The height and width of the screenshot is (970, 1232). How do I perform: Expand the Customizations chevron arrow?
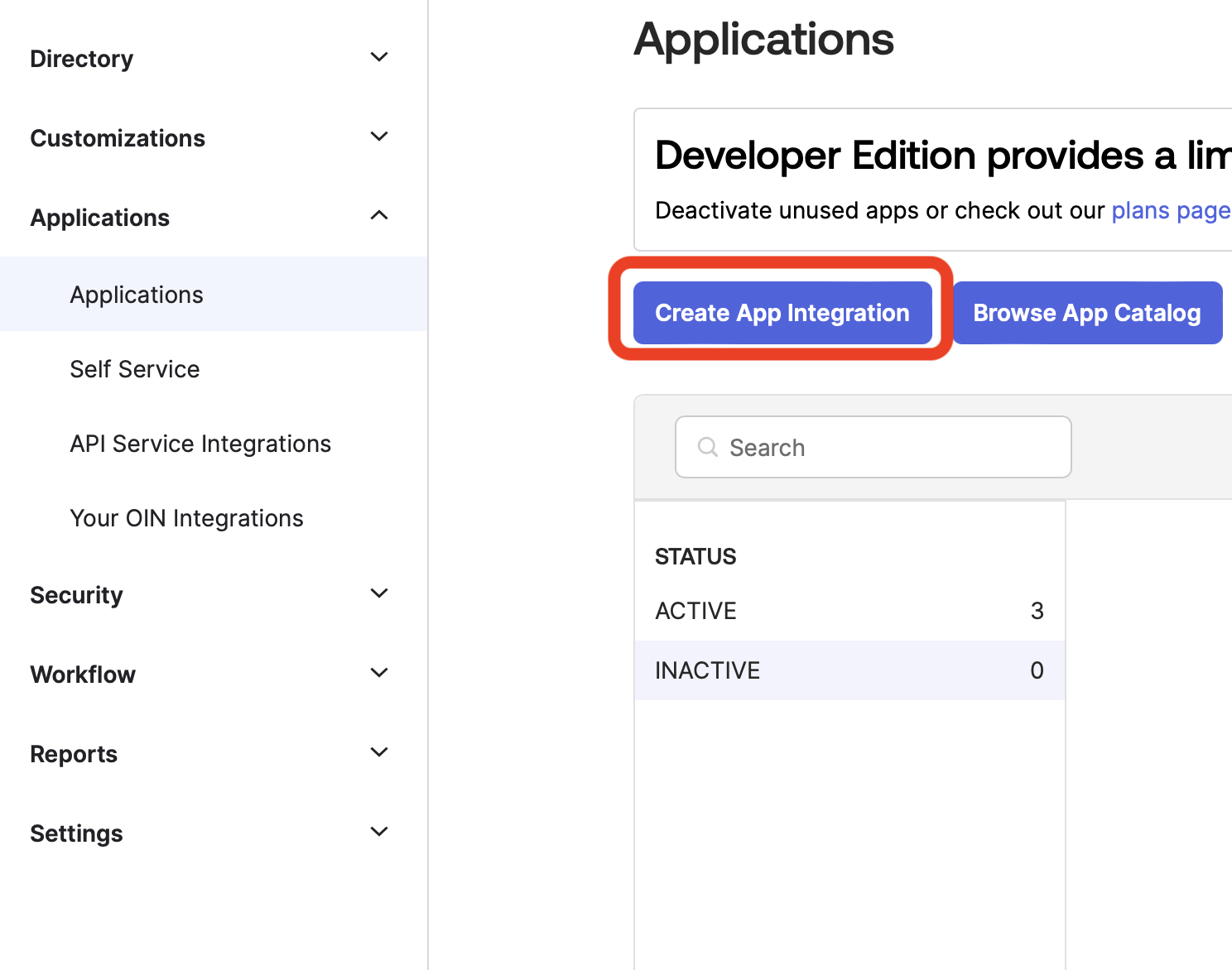[x=379, y=137]
